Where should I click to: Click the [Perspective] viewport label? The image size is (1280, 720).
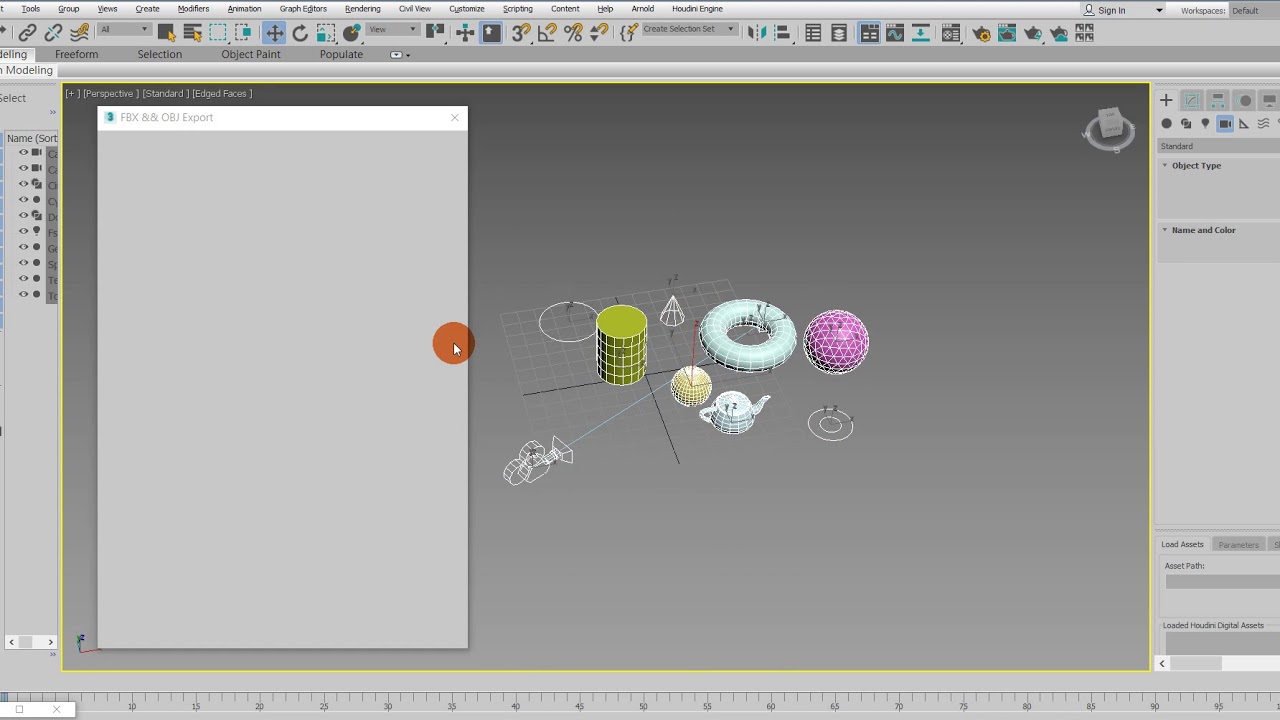coord(110,93)
